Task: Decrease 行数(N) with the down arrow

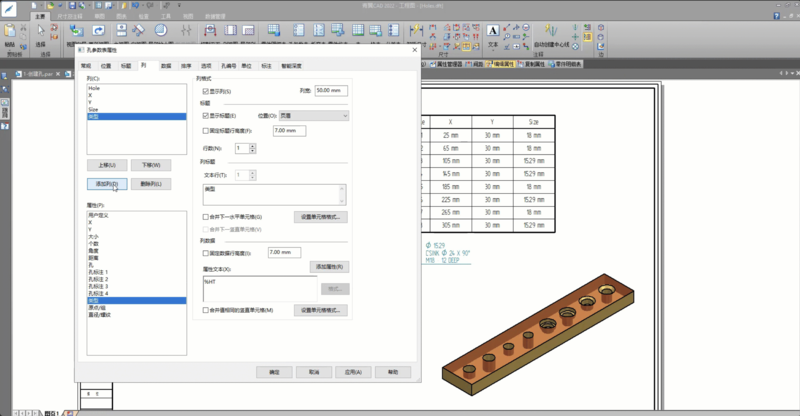Action: (253, 151)
